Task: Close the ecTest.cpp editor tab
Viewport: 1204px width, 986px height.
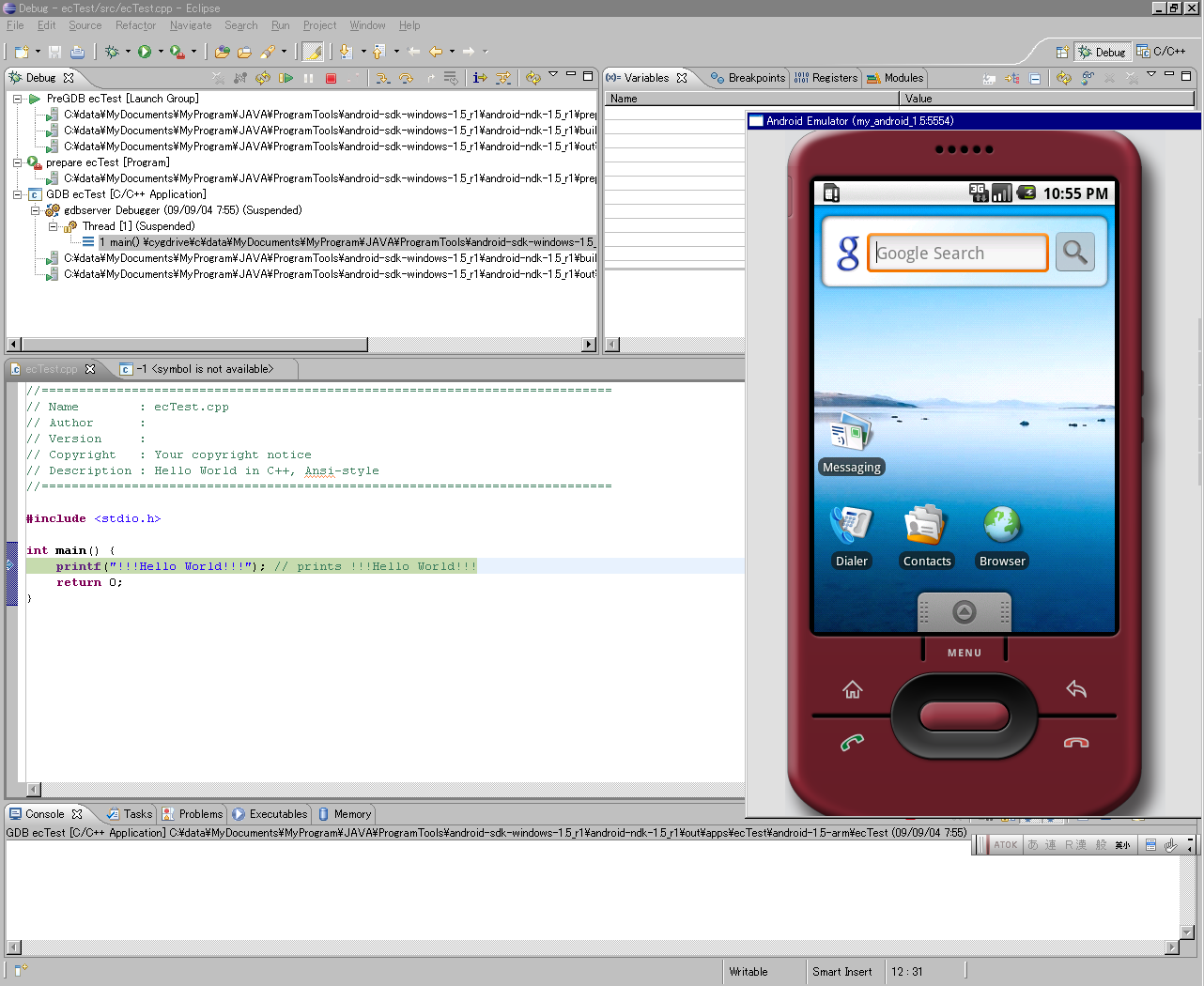Action: coord(90,369)
